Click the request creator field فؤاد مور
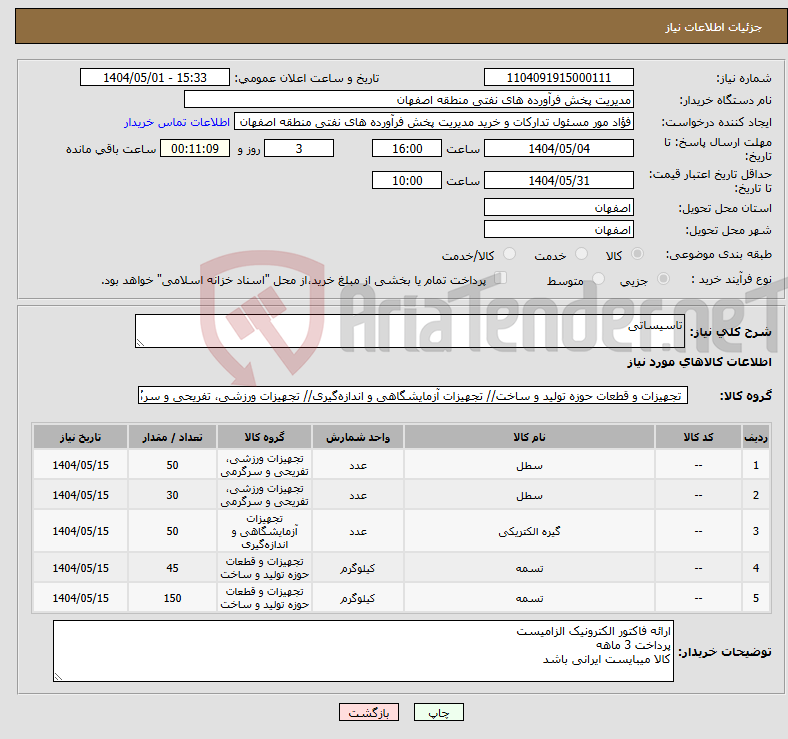The width and height of the screenshot is (788, 739). click(x=434, y=122)
